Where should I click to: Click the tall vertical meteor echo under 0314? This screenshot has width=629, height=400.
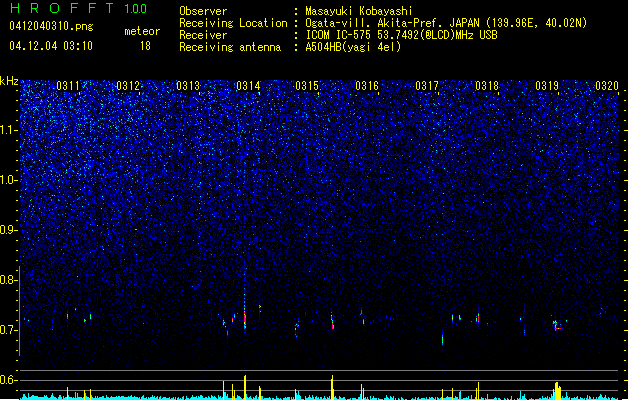click(x=245, y=301)
